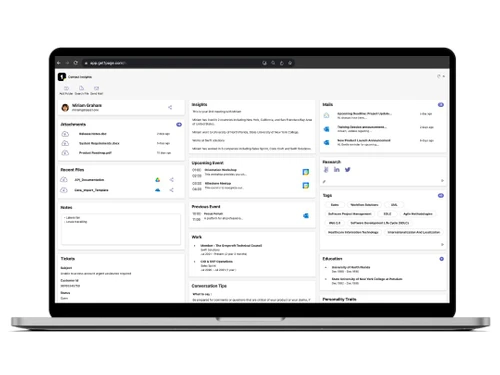Open the dropdown arrow at the top-right corner
The height and width of the screenshot is (375, 500).
pos(444,76)
